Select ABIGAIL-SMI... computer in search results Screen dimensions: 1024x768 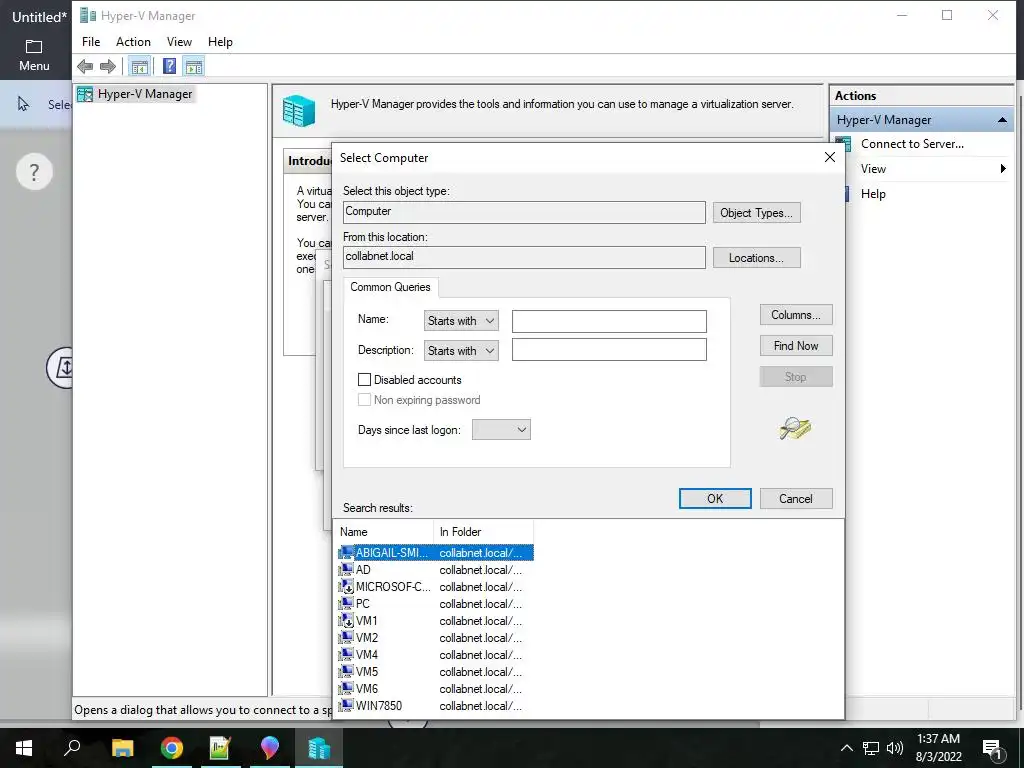pyautogui.click(x=435, y=552)
